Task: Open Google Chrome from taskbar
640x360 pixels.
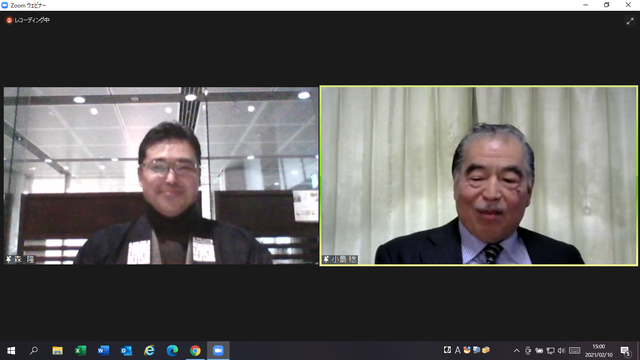Action: point(195,351)
